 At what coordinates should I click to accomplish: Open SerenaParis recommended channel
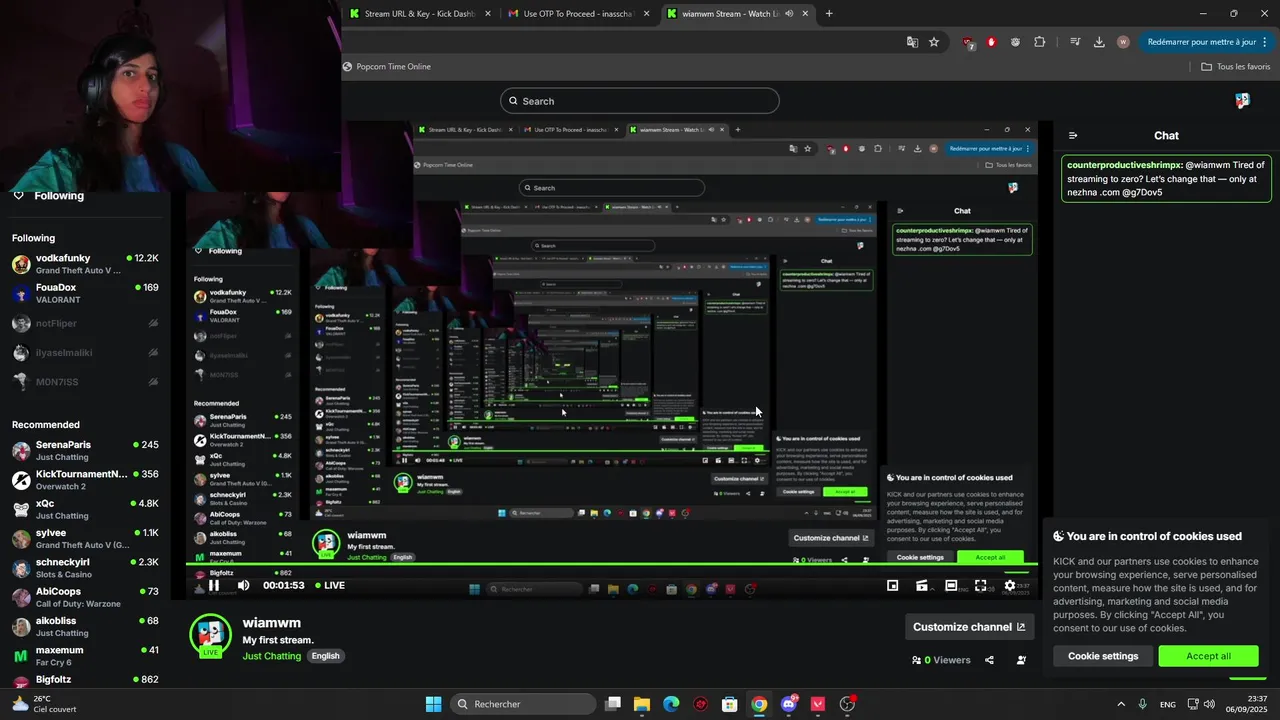(x=85, y=450)
